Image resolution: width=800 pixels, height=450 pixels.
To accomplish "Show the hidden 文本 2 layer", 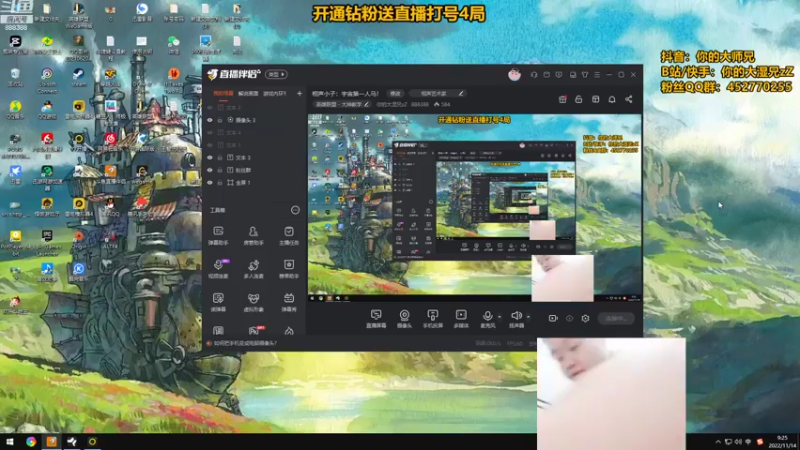I will (210, 108).
